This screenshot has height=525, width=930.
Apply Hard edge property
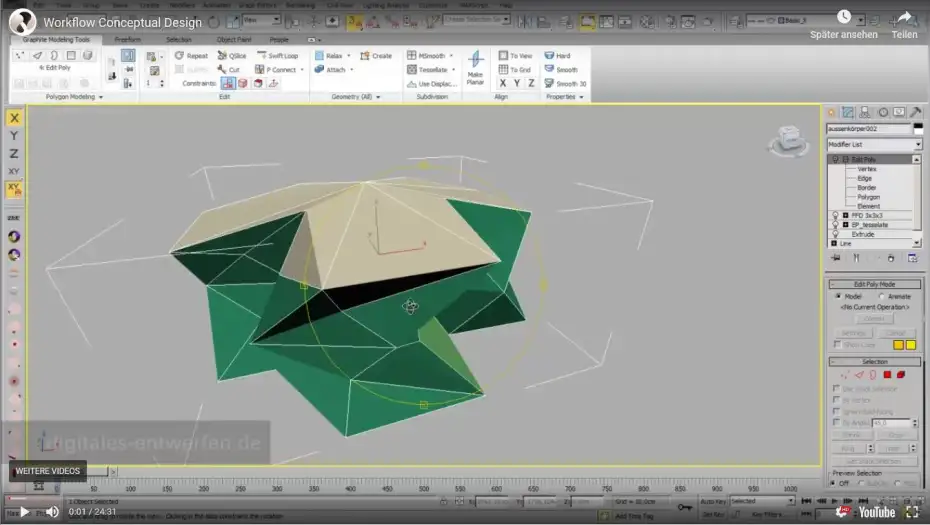pos(558,55)
